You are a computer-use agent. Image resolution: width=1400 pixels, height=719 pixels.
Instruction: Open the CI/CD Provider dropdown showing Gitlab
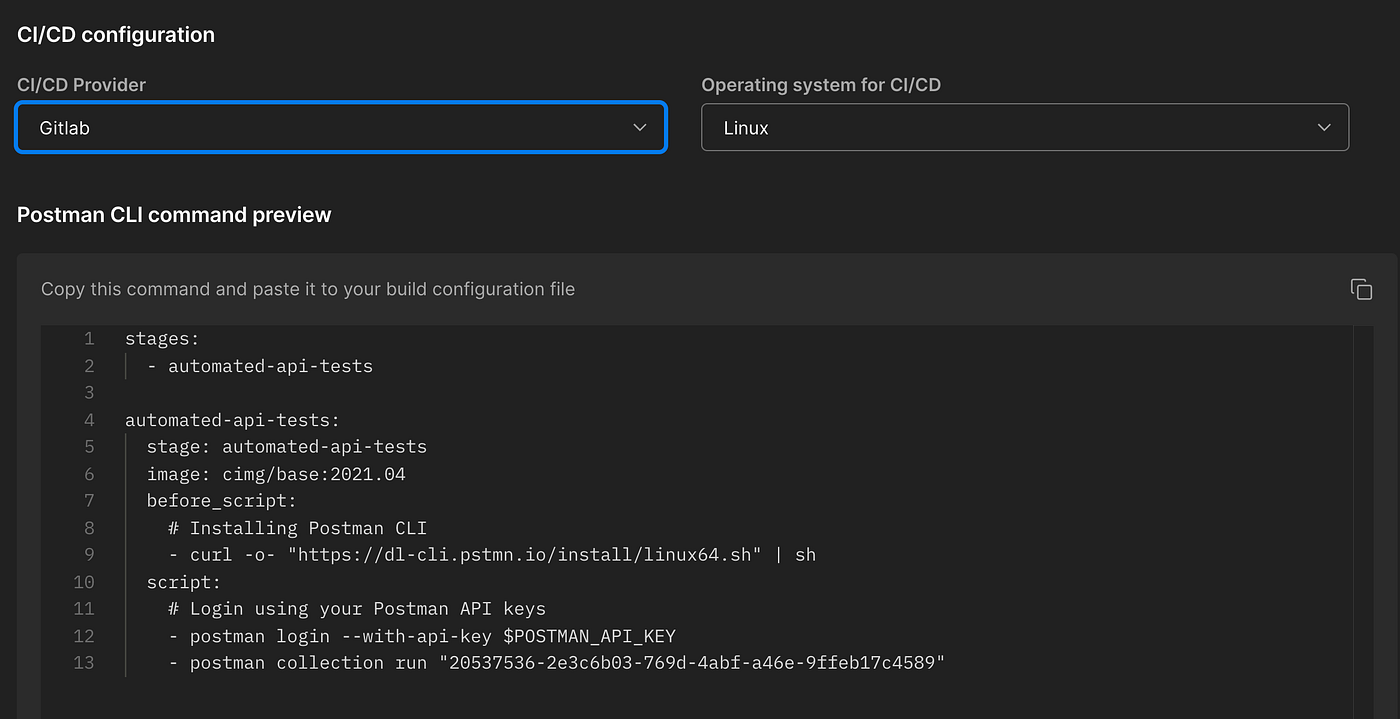[341, 127]
